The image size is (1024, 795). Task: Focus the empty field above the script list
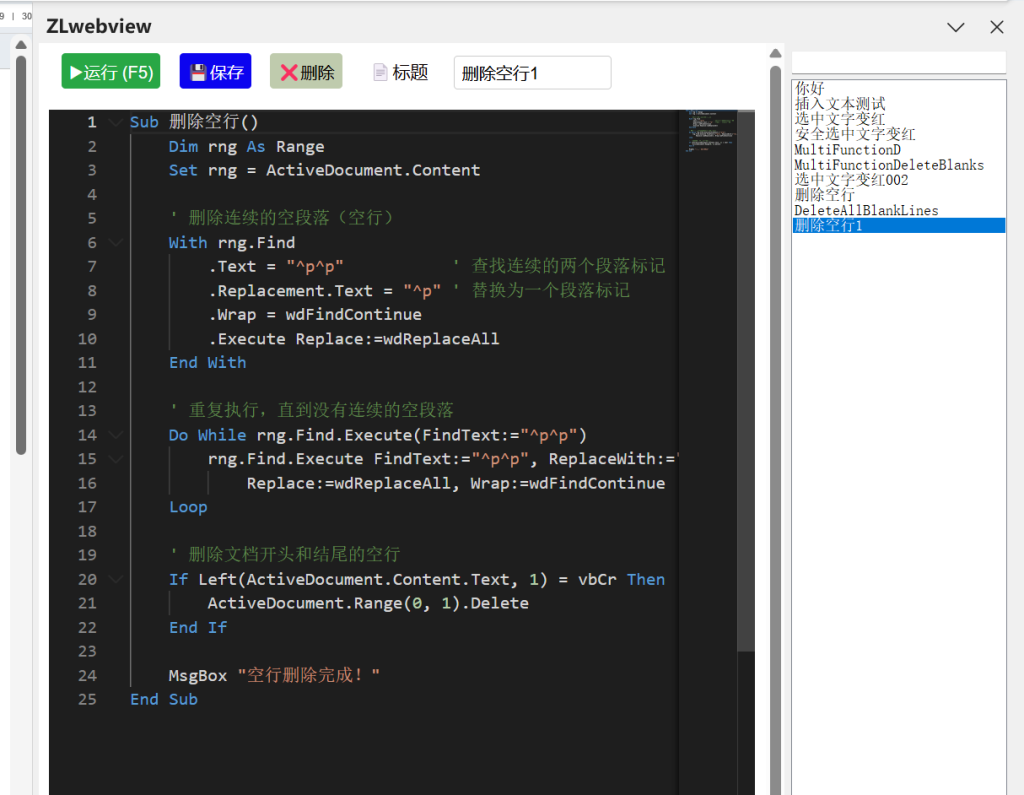(898, 63)
